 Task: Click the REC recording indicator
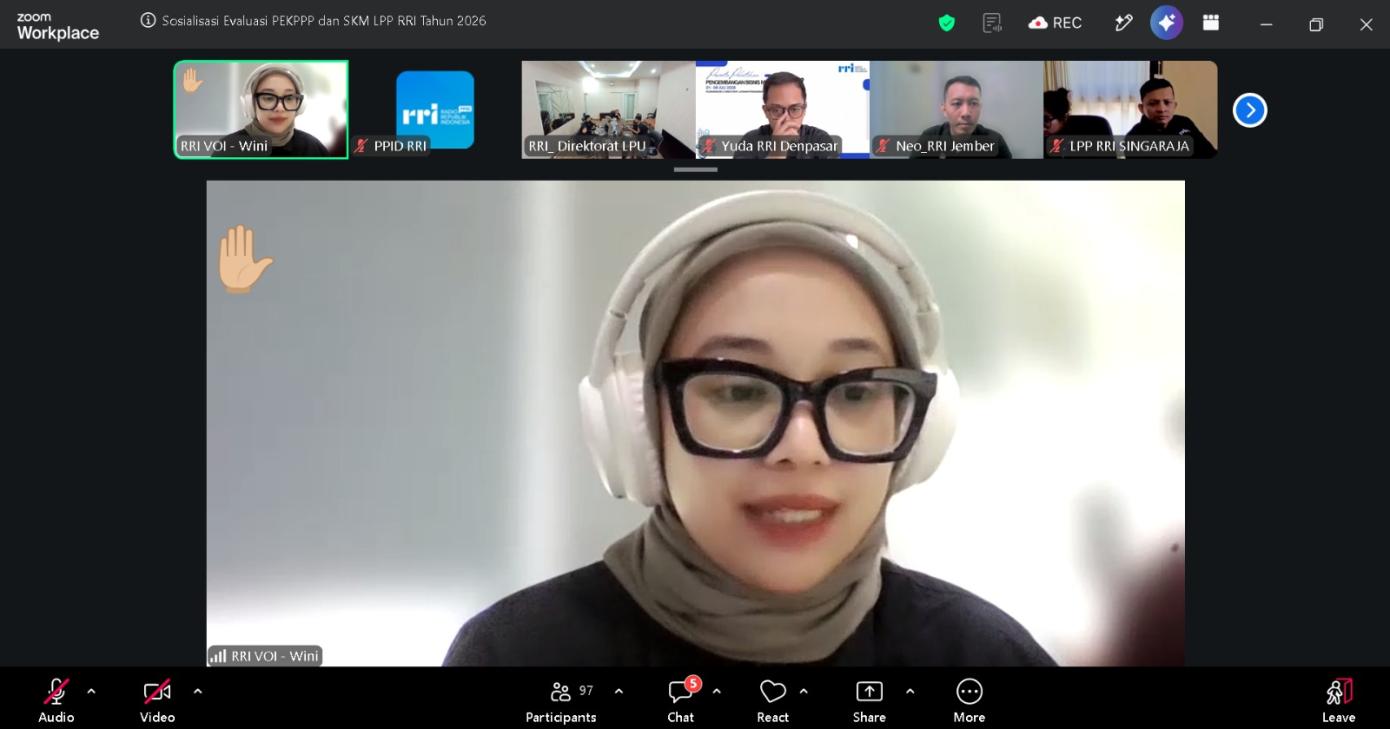click(1055, 22)
